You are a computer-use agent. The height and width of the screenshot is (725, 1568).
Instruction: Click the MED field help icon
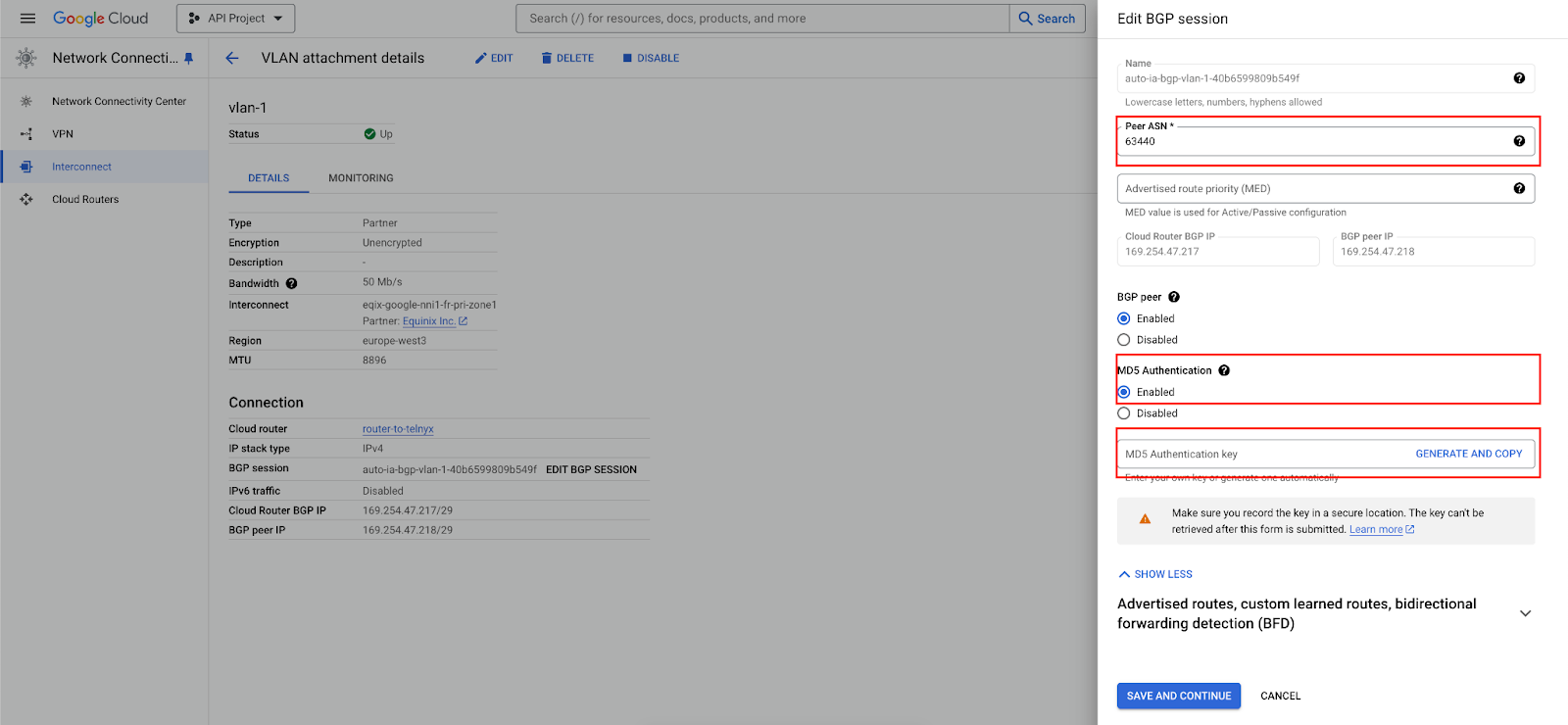(1519, 189)
